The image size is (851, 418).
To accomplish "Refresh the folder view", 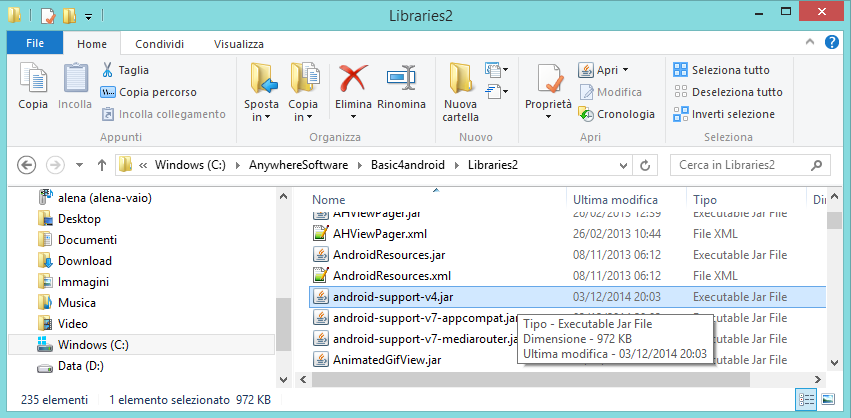I will tap(645, 164).
